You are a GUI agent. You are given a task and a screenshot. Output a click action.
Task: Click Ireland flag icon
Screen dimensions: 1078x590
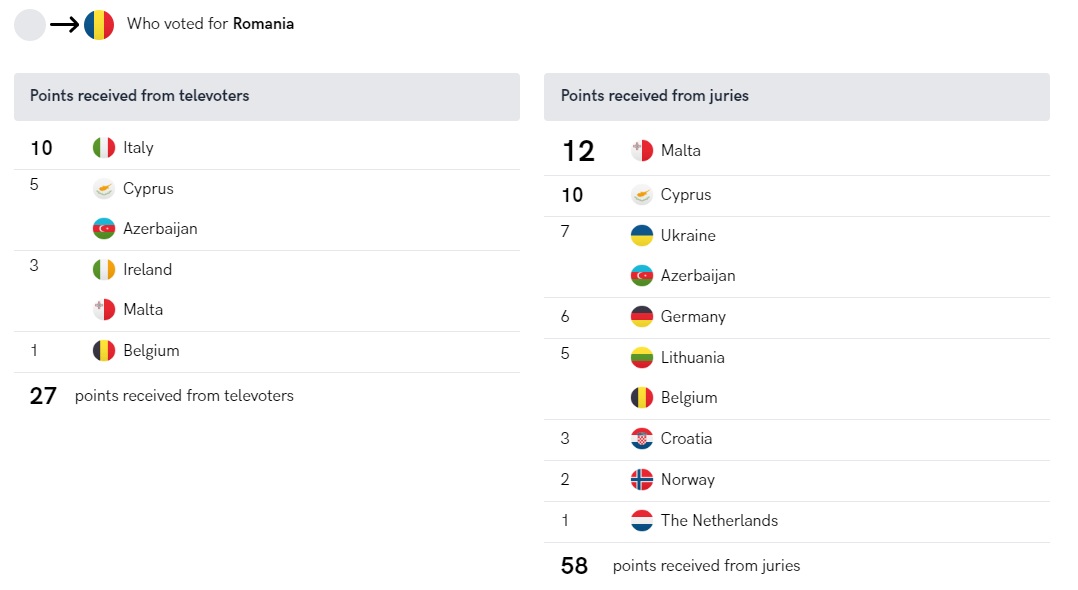coord(104,270)
